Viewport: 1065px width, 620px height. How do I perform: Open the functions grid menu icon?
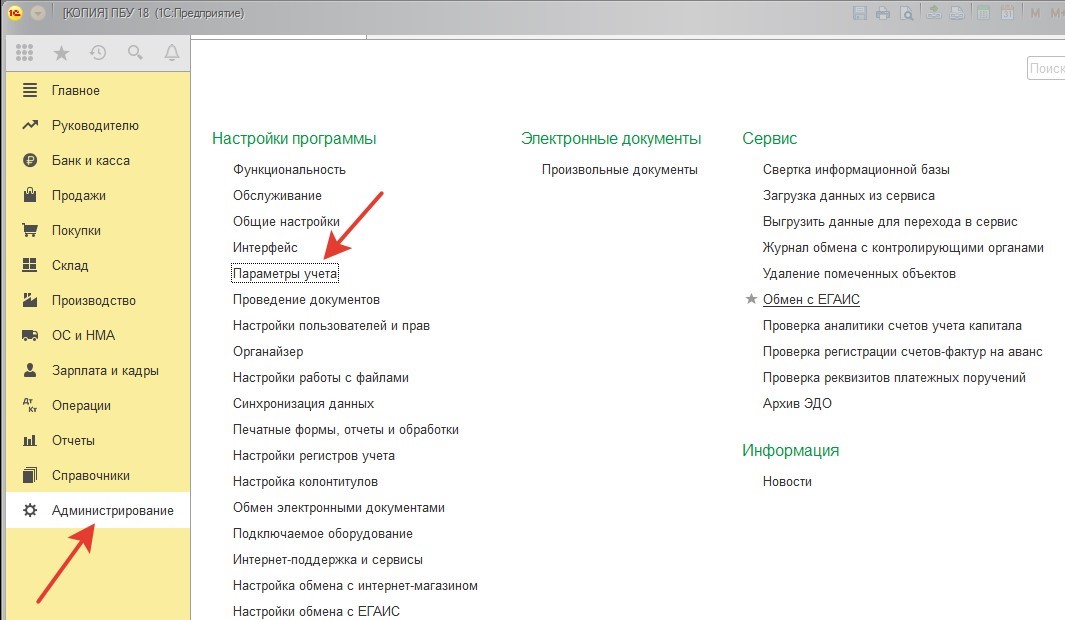point(25,53)
